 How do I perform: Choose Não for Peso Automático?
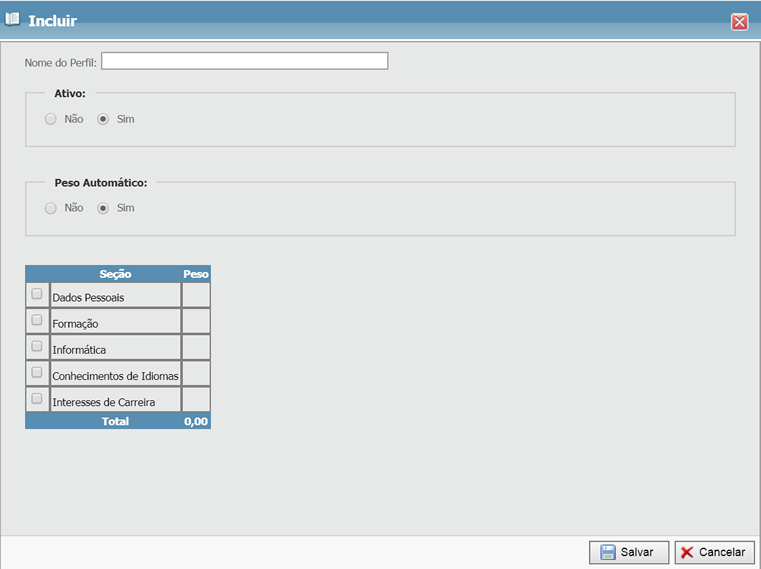pyautogui.click(x=51, y=208)
